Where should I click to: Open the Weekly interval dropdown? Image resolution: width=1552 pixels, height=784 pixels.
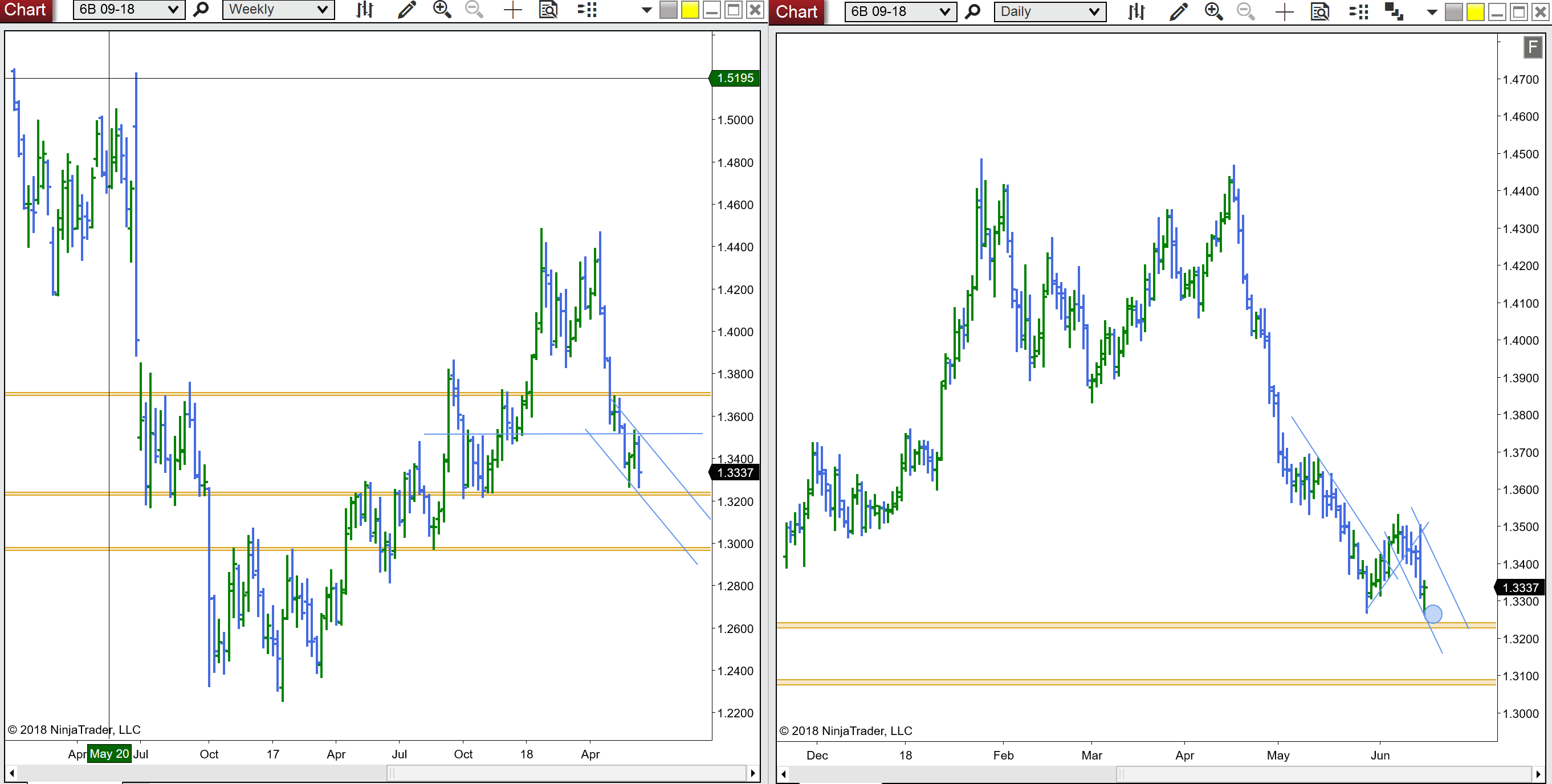point(278,10)
